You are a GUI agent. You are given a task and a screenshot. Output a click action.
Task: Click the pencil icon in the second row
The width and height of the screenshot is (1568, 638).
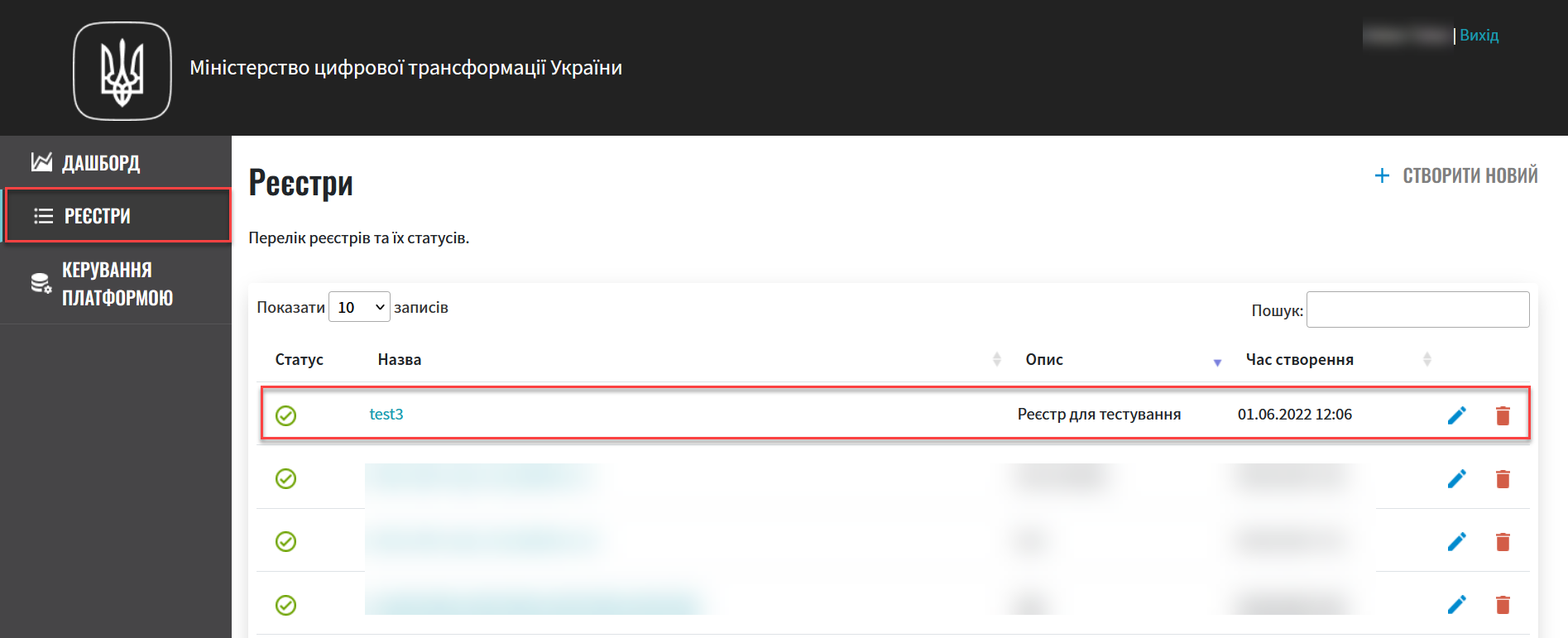tap(1456, 478)
